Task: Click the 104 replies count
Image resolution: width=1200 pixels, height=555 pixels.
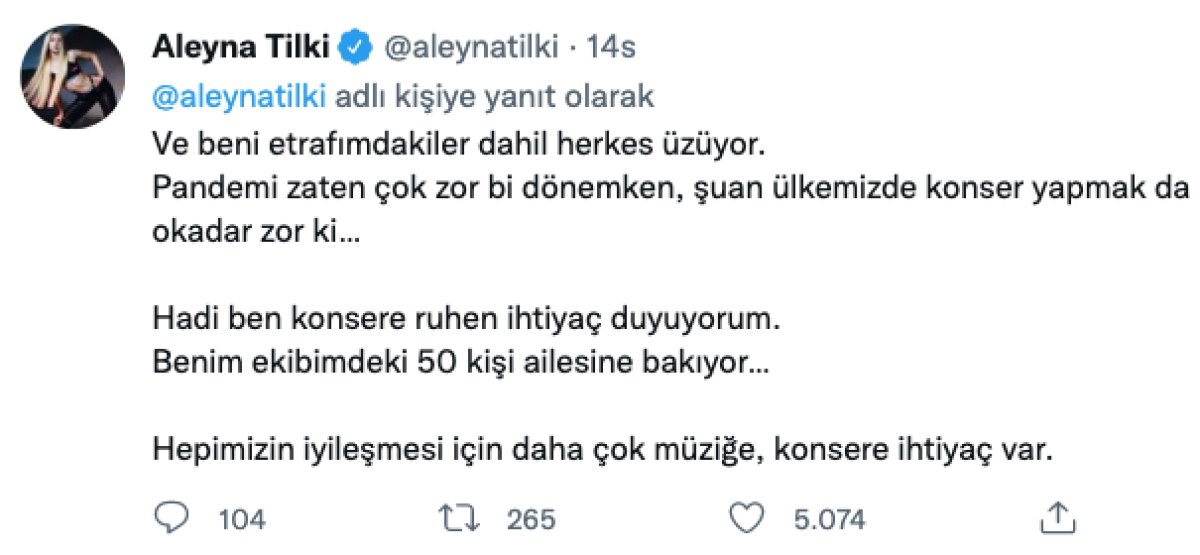Action: (x=241, y=519)
